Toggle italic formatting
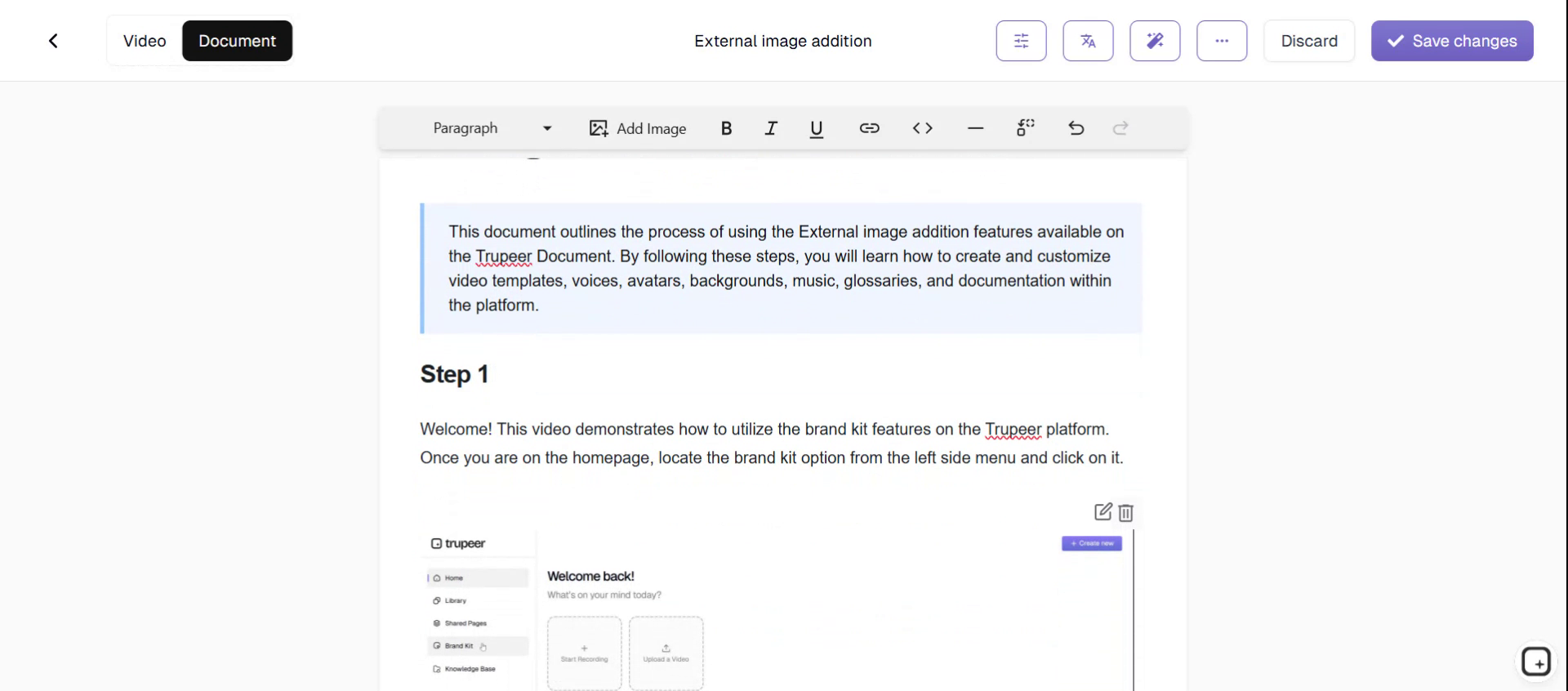 pos(771,128)
